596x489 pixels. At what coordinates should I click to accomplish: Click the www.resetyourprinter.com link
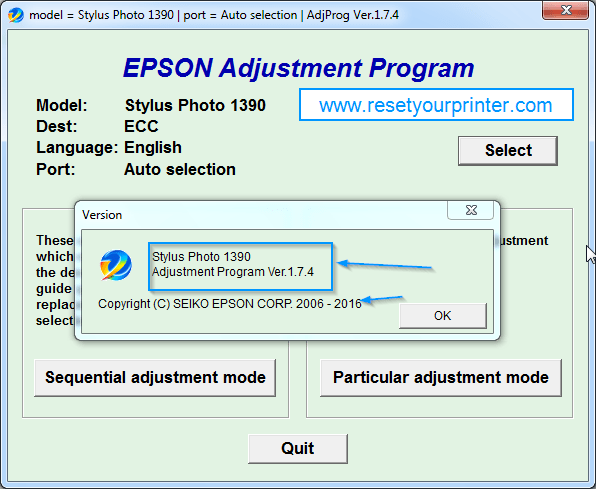click(x=436, y=105)
